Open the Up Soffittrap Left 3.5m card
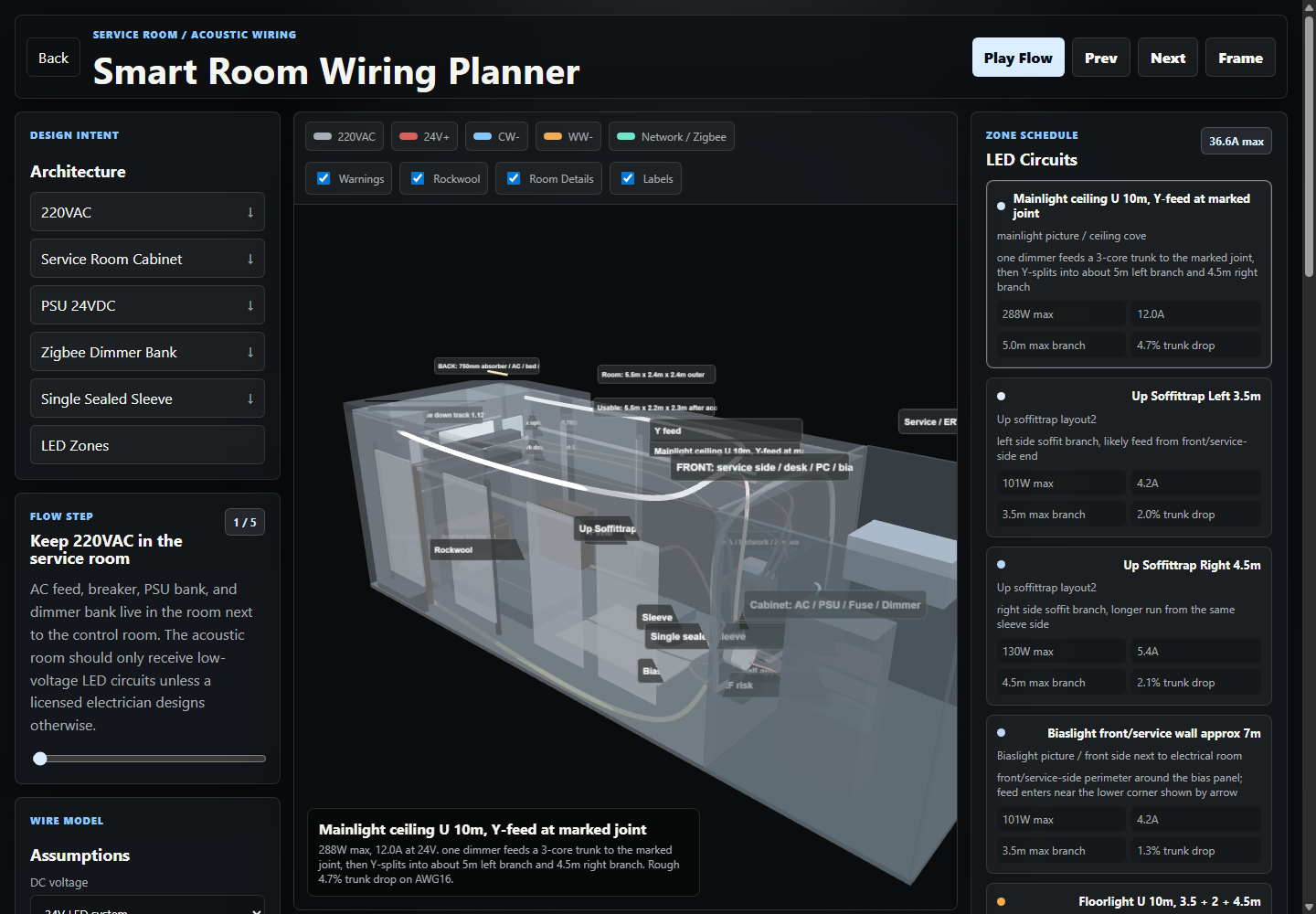Viewport: 1316px width, 914px height. pyautogui.click(x=1129, y=457)
